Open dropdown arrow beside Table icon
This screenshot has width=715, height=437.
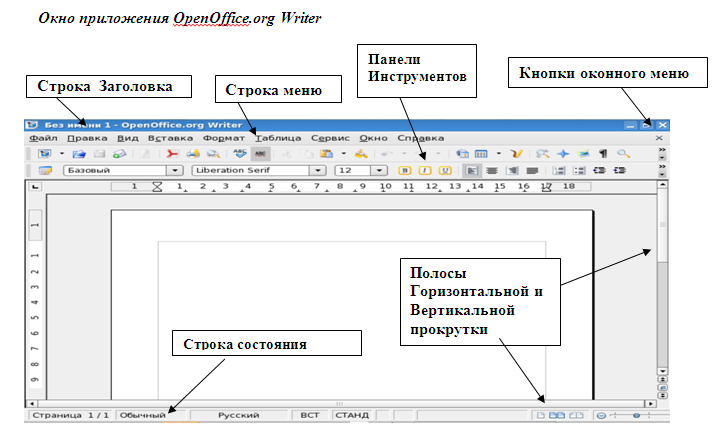[x=498, y=154]
